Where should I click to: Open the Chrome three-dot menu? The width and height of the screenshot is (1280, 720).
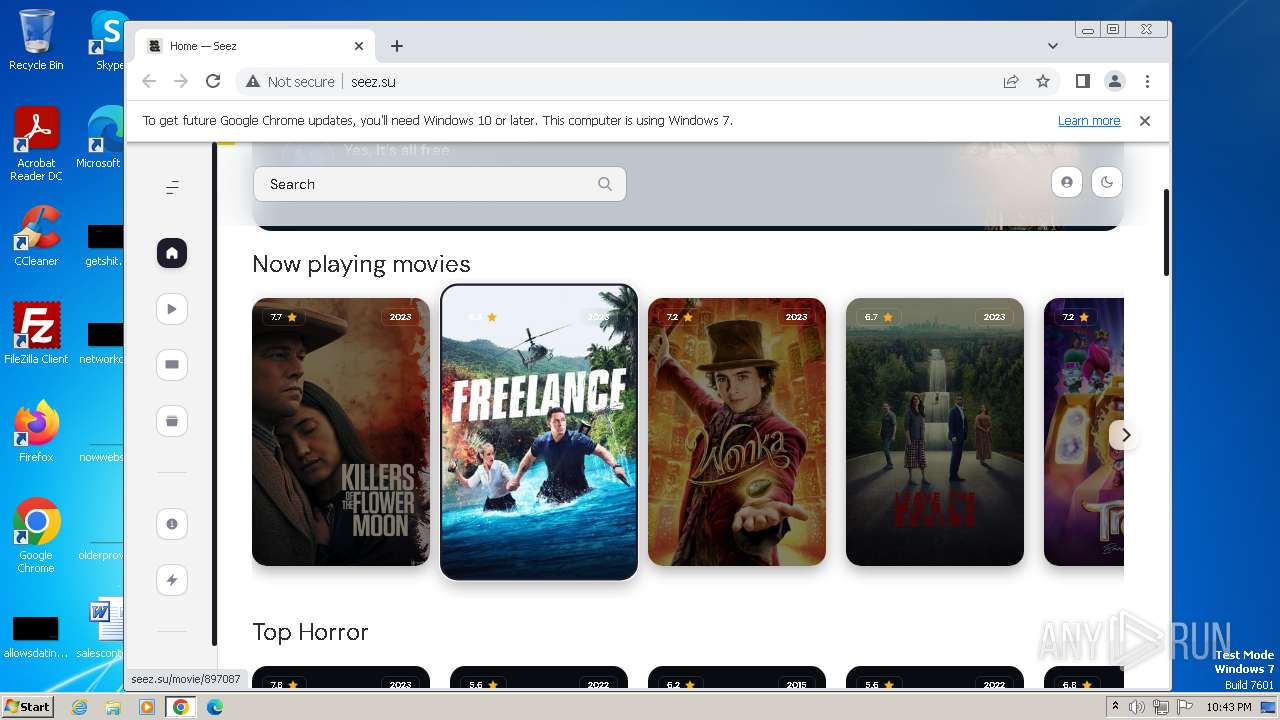tap(1147, 82)
